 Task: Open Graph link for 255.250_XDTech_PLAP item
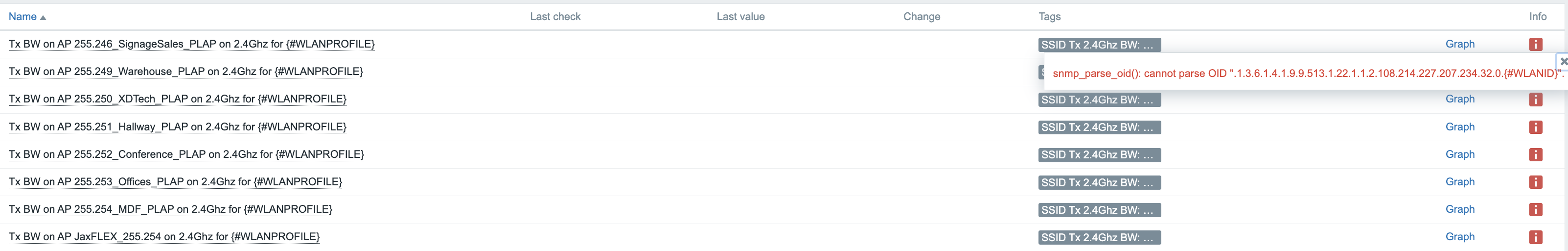pos(1460,99)
